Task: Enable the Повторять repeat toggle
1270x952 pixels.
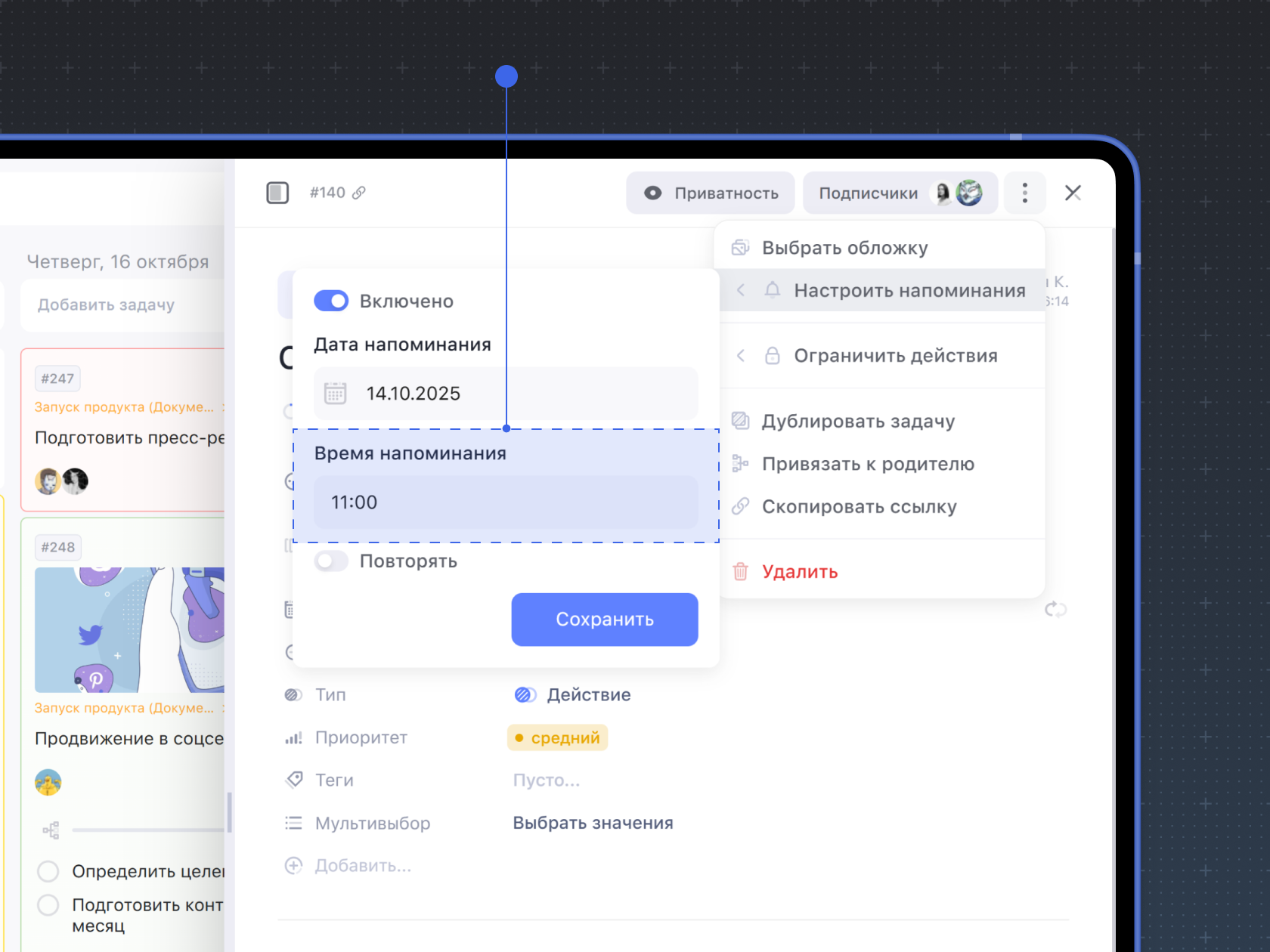Action: (331, 561)
